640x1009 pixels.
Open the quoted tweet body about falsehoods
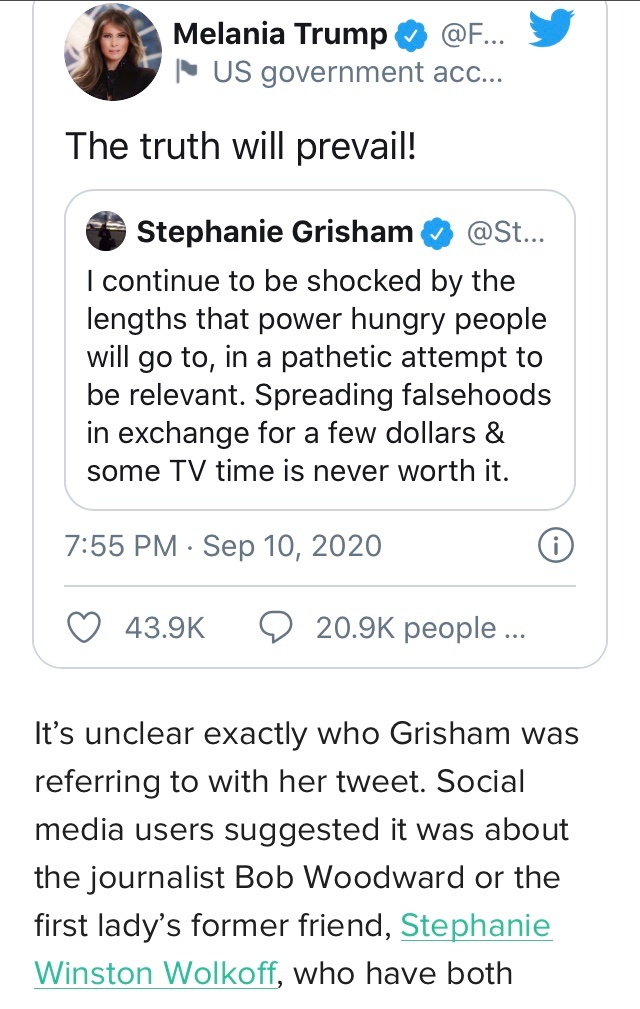coord(319,376)
